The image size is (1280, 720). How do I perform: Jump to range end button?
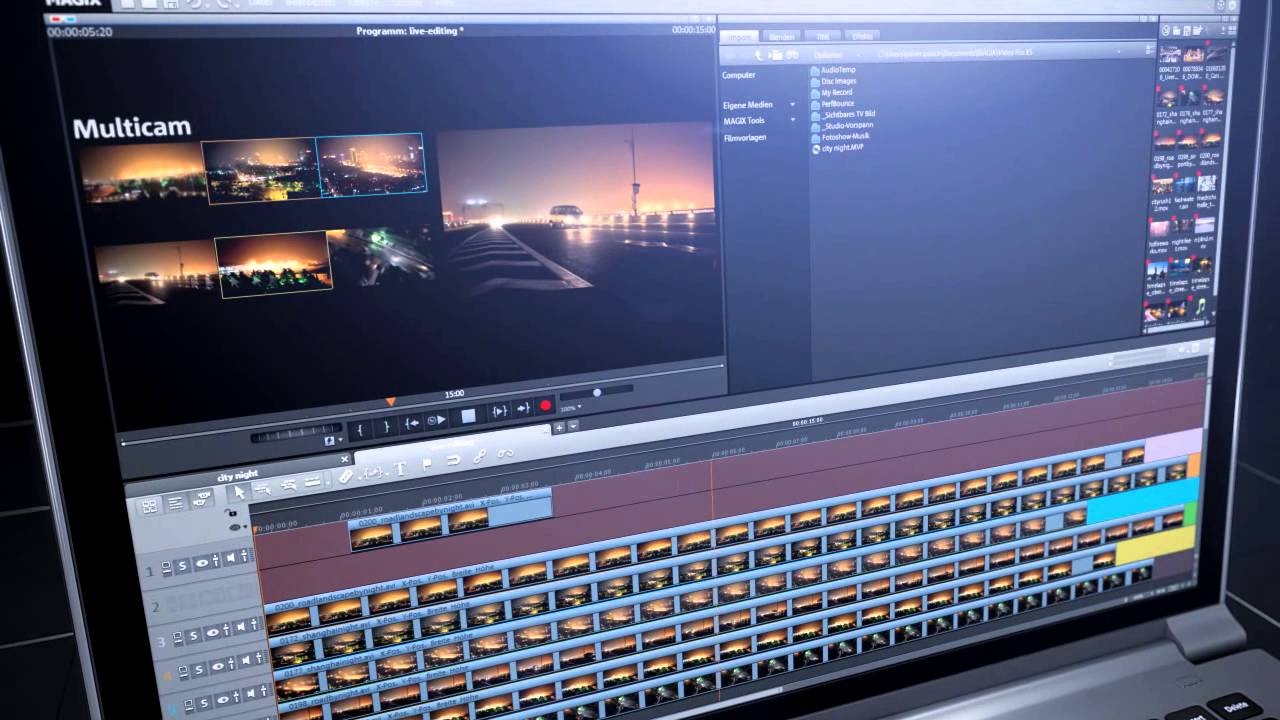click(x=523, y=408)
